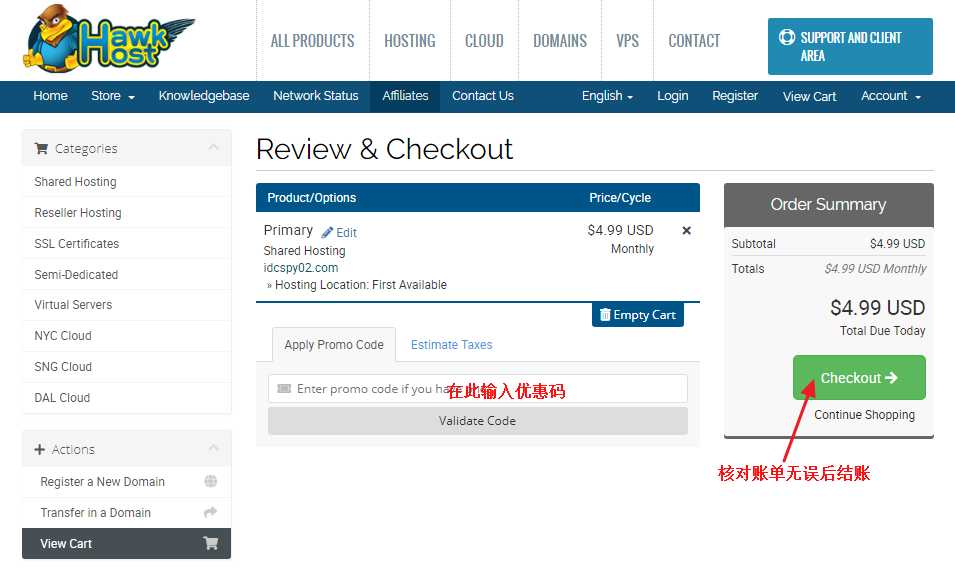Collapse the Actions panel chevron
Image resolution: width=955 pixels, height=568 pixels.
(213, 449)
